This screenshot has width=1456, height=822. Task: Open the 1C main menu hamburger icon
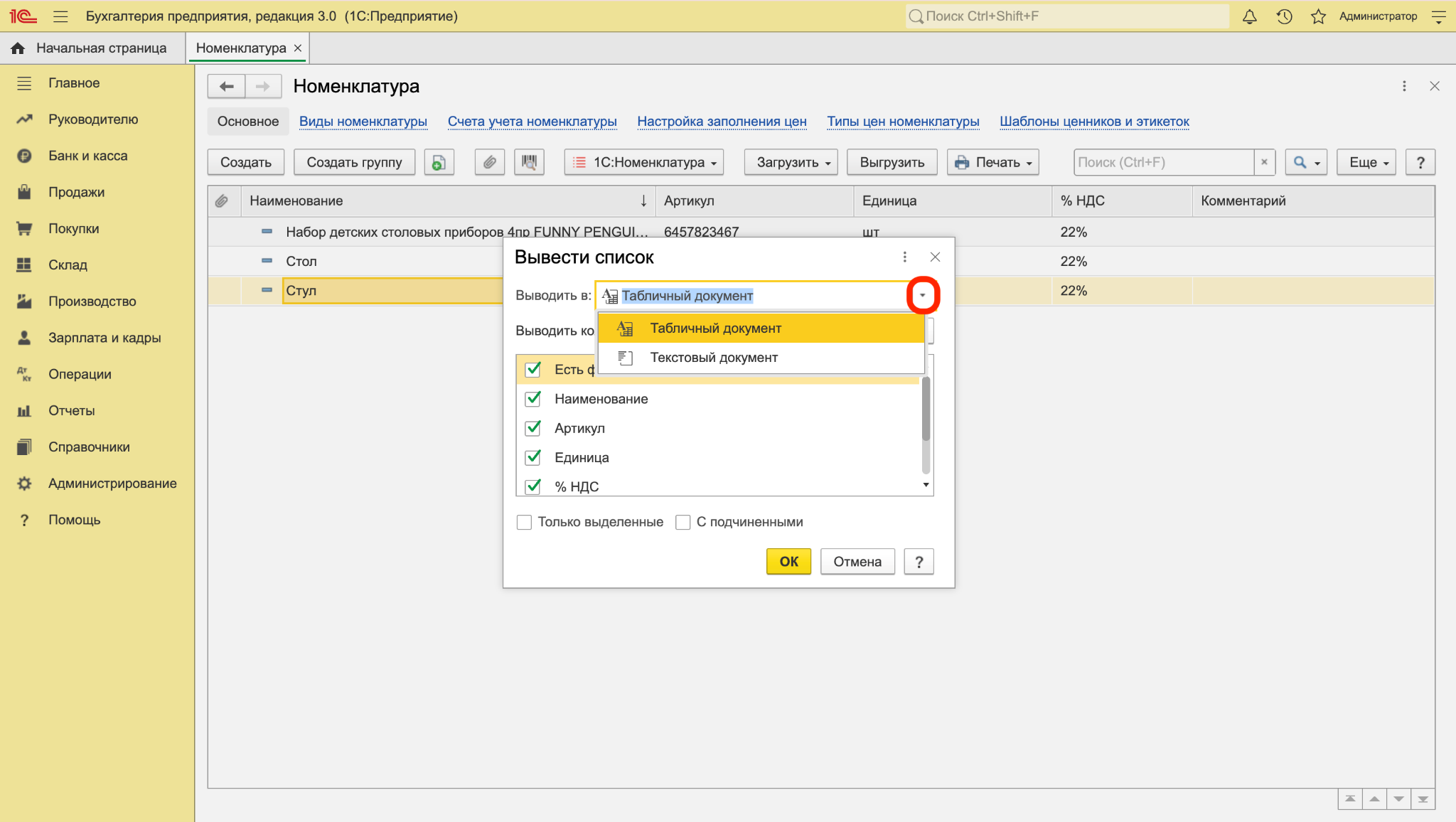60,16
